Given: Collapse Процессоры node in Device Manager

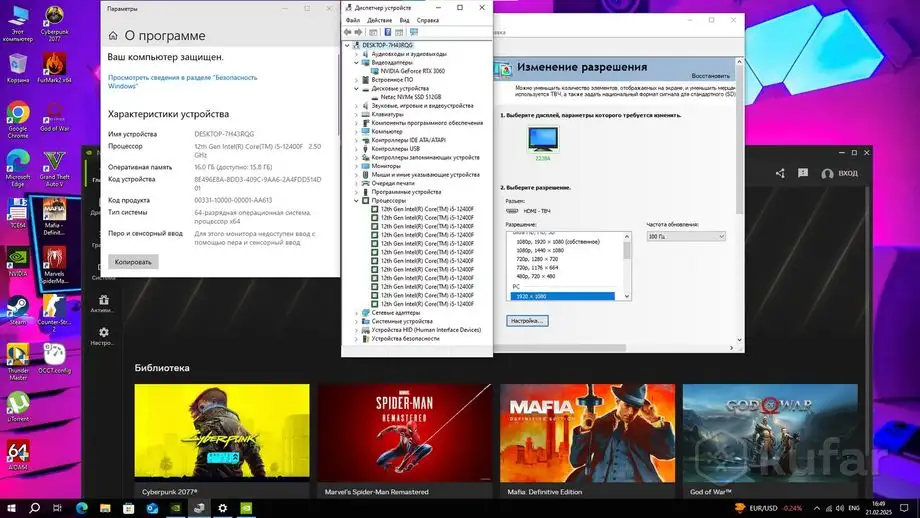Looking at the screenshot, I should coord(356,201).
